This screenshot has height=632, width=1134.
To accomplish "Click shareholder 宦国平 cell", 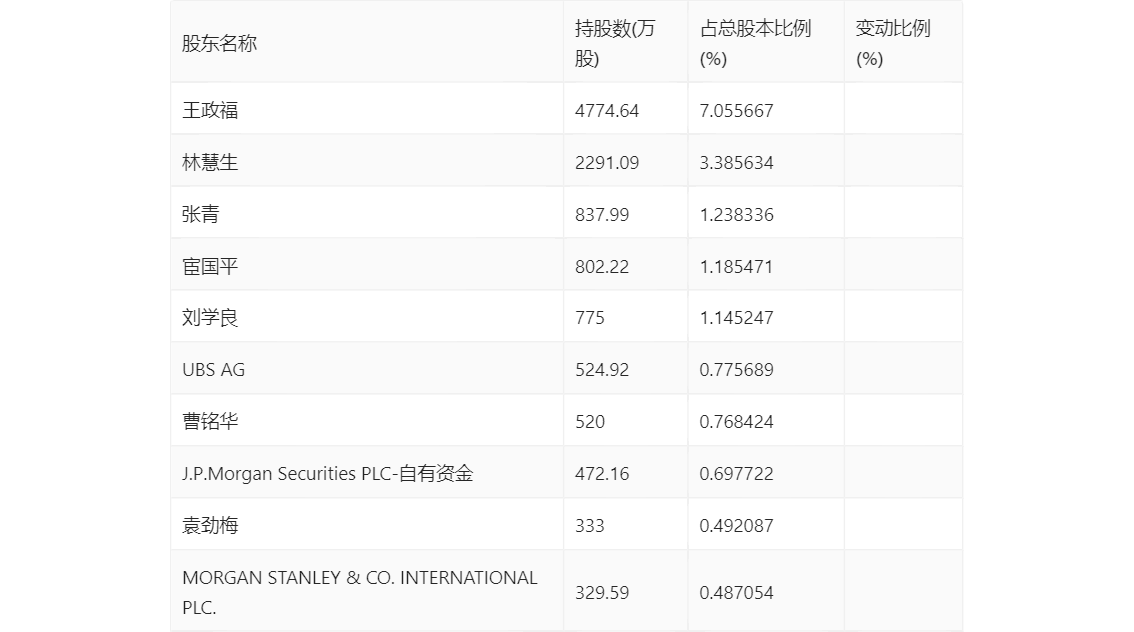I will (x=210, y=266).
